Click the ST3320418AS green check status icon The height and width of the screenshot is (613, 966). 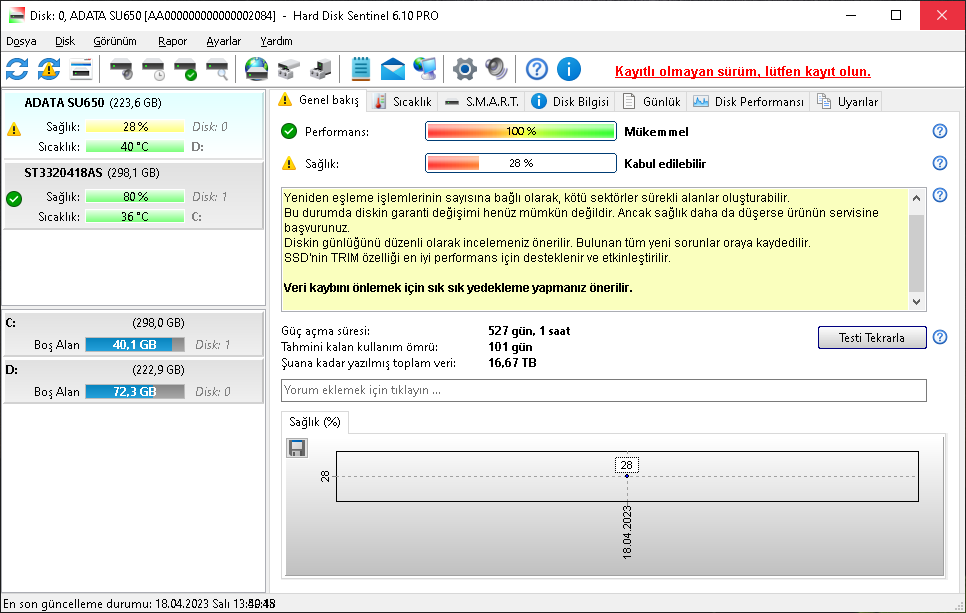click(14, 198)
